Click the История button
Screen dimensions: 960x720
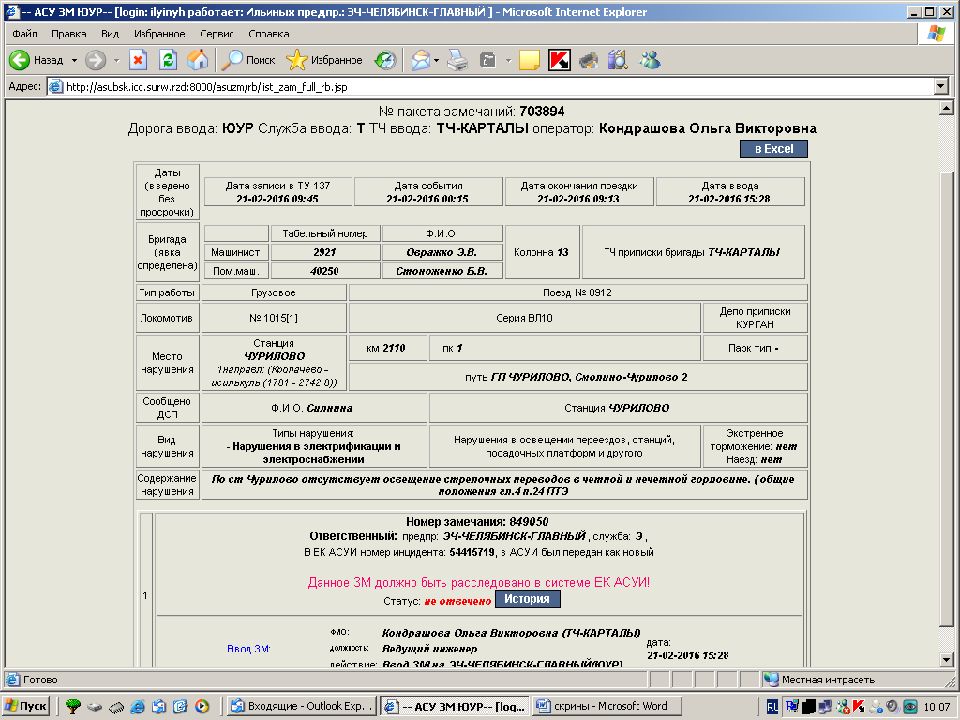click(x=527, y=599)
